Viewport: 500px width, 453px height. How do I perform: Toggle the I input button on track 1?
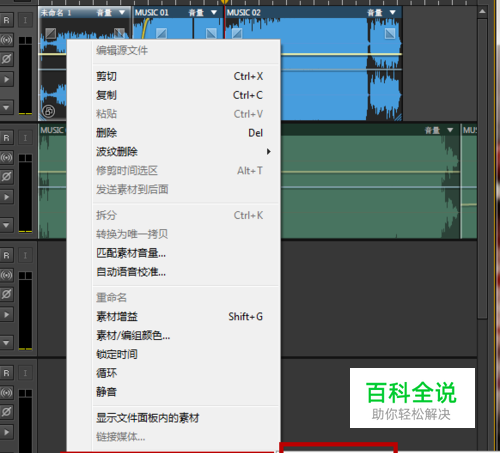click(25, 20)
